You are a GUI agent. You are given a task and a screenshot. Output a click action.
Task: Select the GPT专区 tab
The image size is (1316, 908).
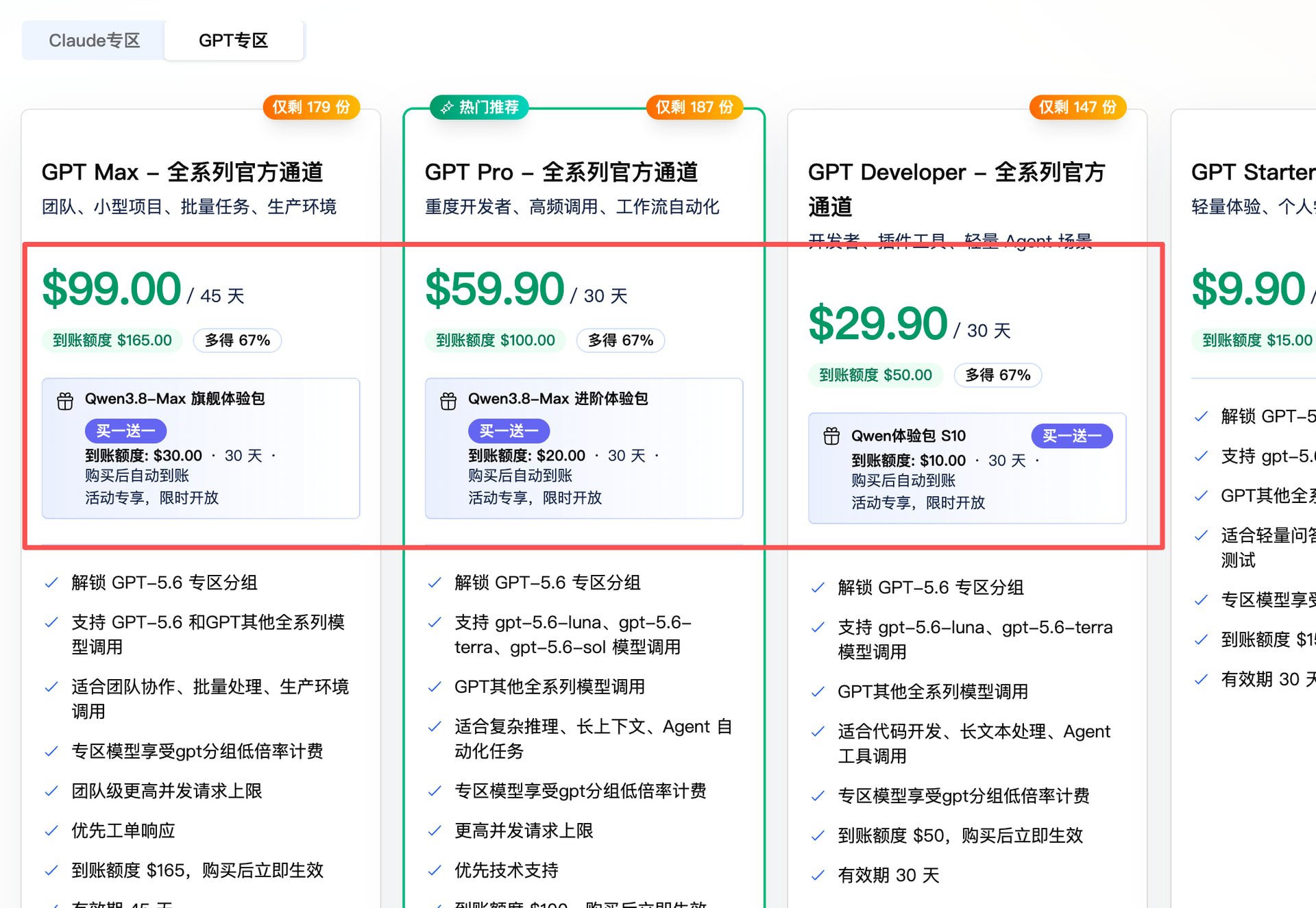[x=234, y=40]
